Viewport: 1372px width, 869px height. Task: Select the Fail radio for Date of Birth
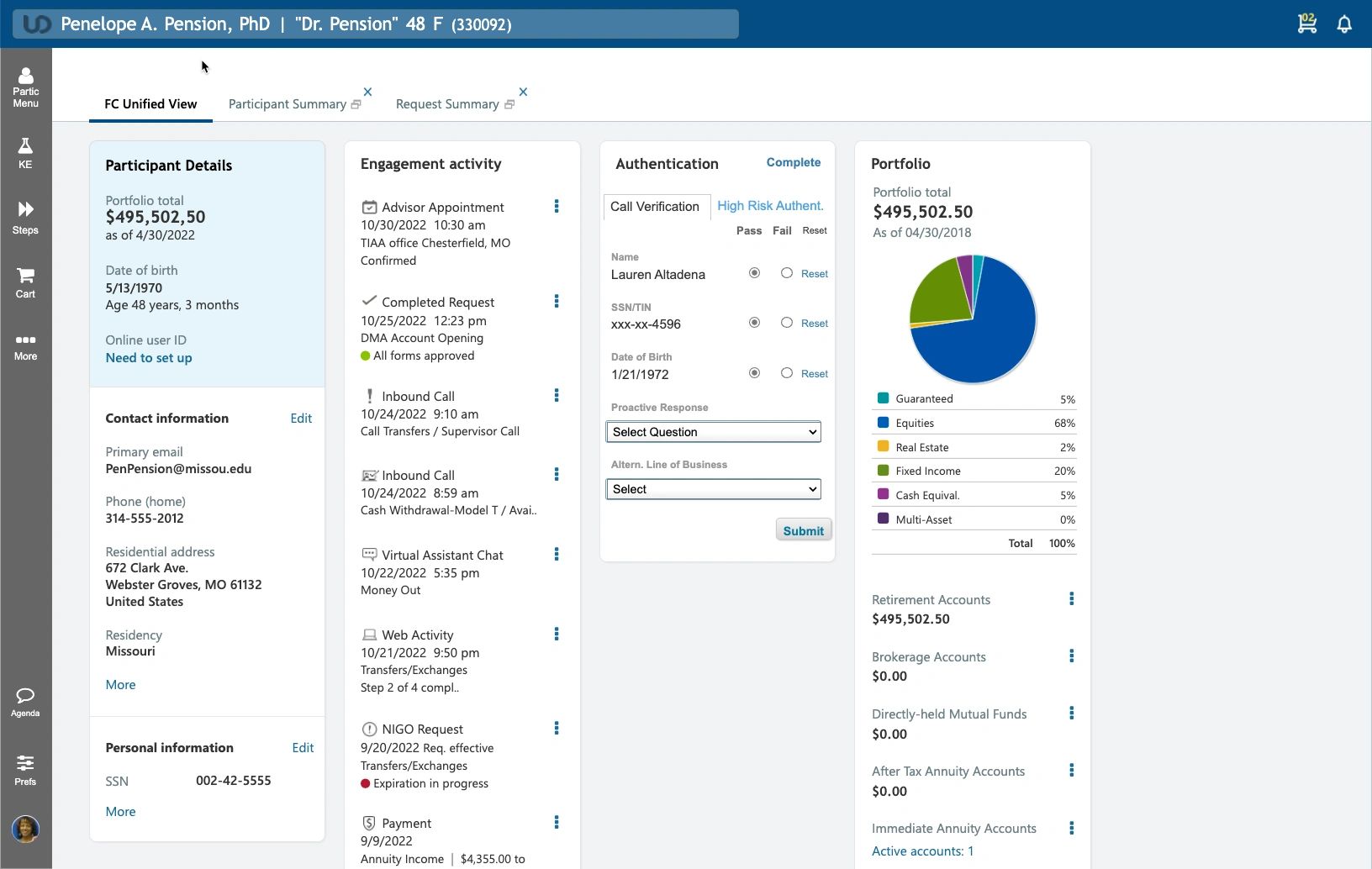[x=786, y=373]
